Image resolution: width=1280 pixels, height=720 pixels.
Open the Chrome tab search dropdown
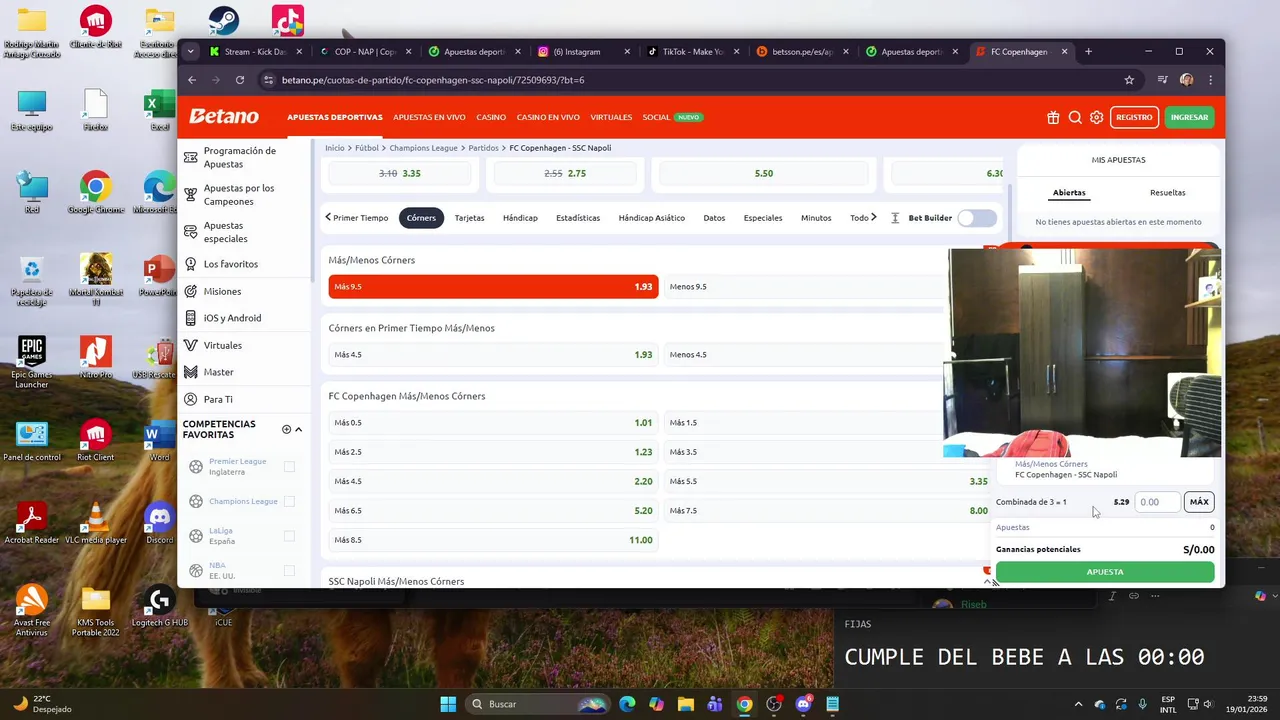(190, 52)
